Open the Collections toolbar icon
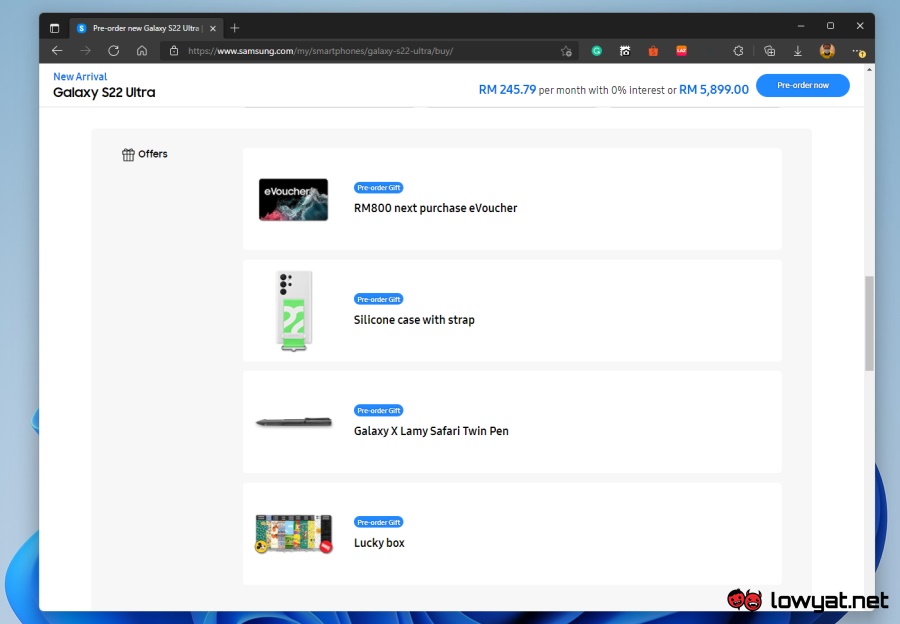 coord(769,51)
